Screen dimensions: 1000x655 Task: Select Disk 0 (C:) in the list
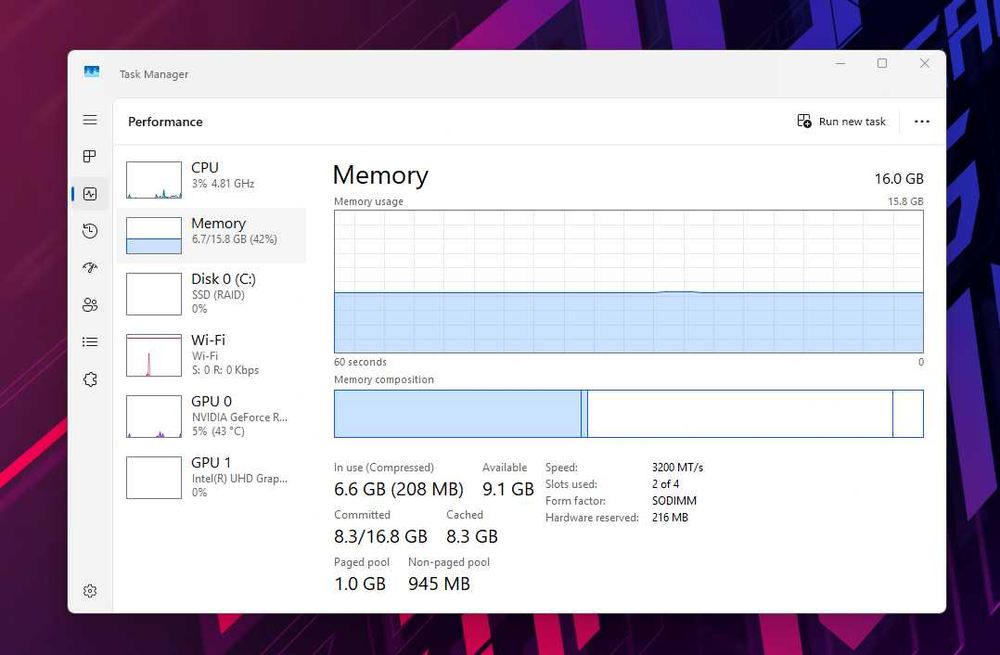click(x=212, y=293)
